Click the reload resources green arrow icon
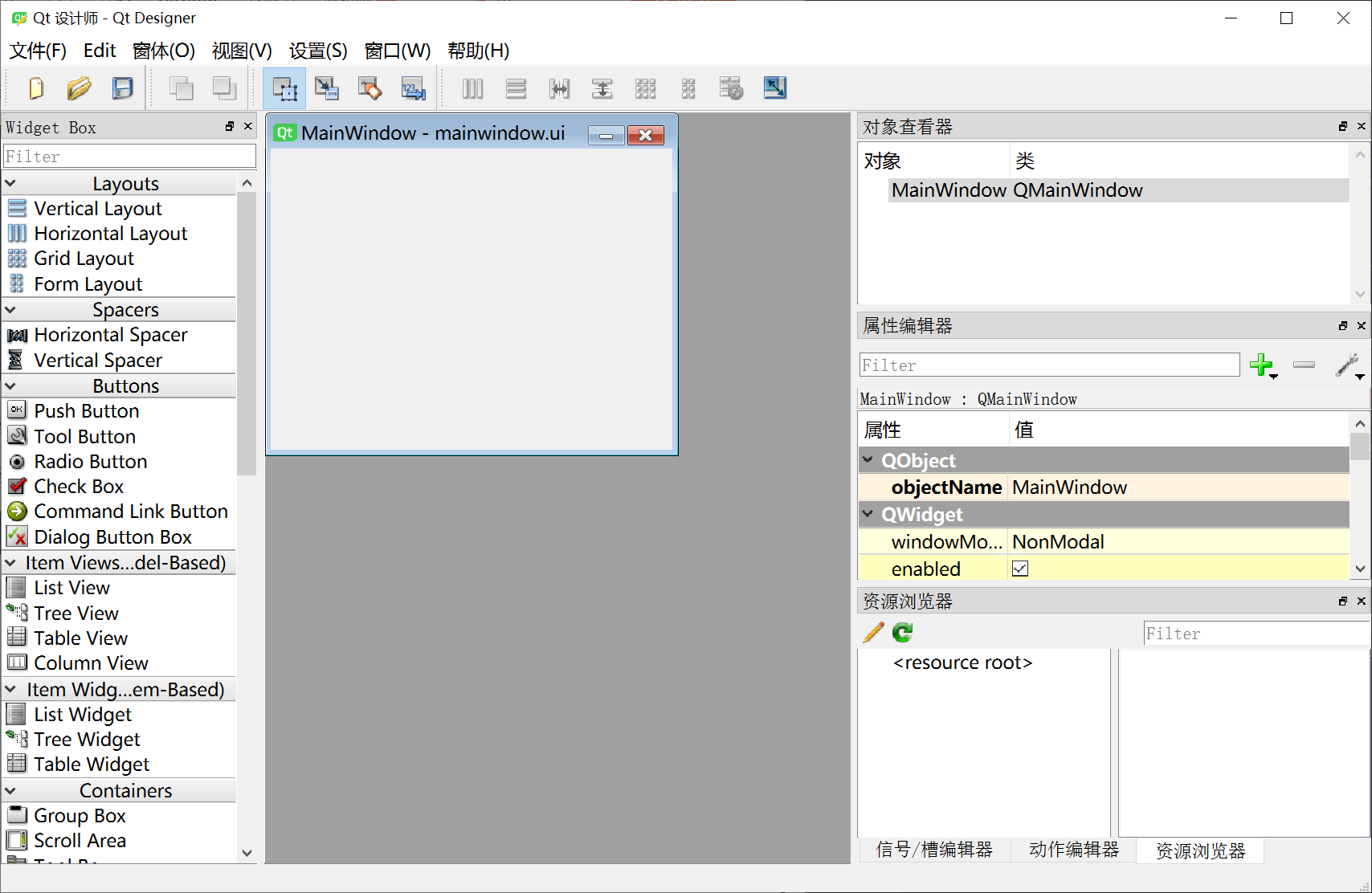Image resolution: width=1372 pixels, height=893 pixels. 903,633
